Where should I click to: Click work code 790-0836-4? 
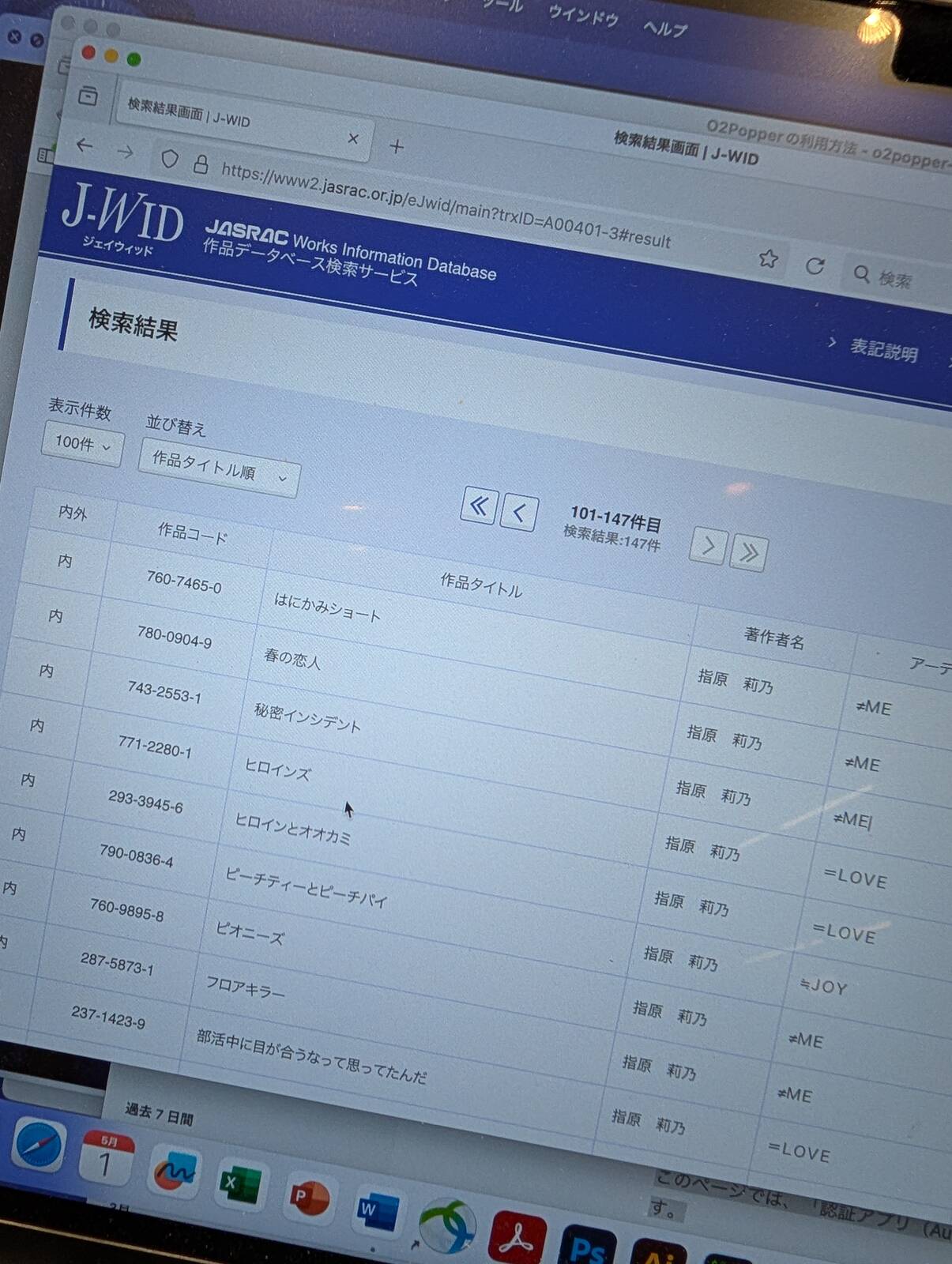point(136,856)
